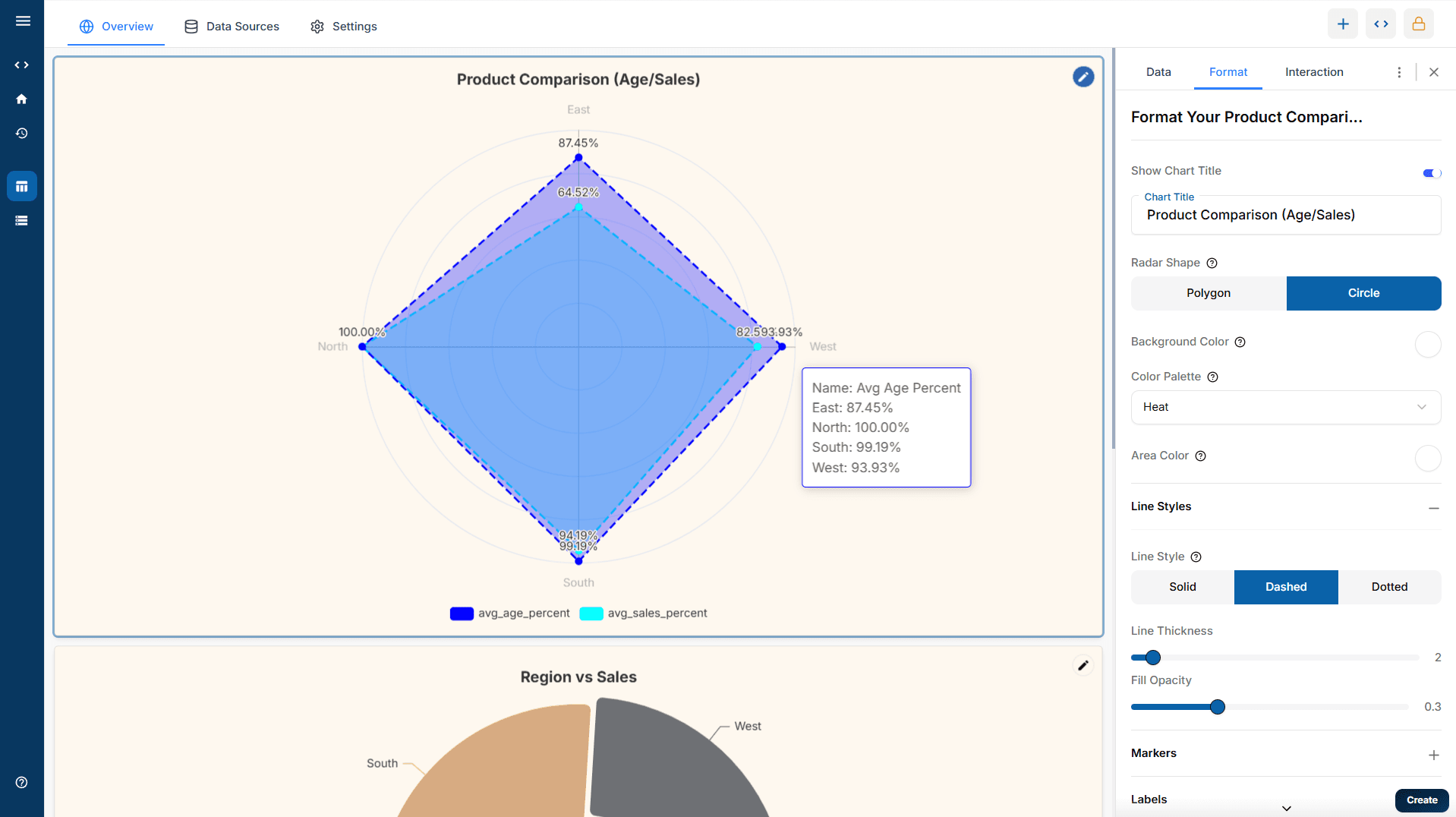Click the East axis label
Screen dimensions: 1456x817
coord(578,110)
